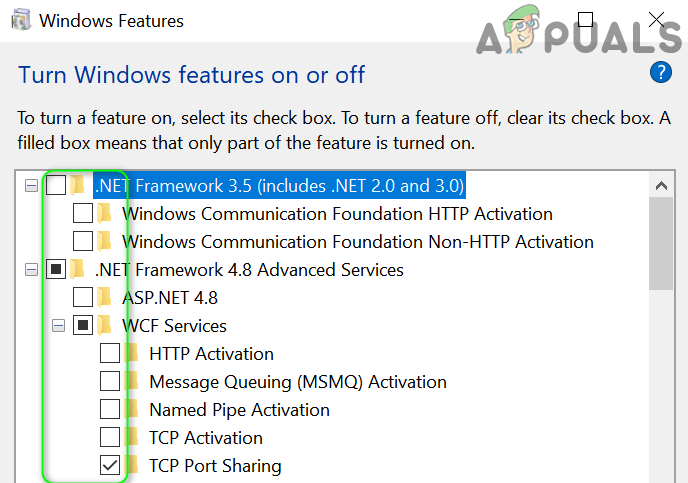Select Windows Communication Foundation HTTP Activation item
The image size is (688, 483).
pos(337,213)
